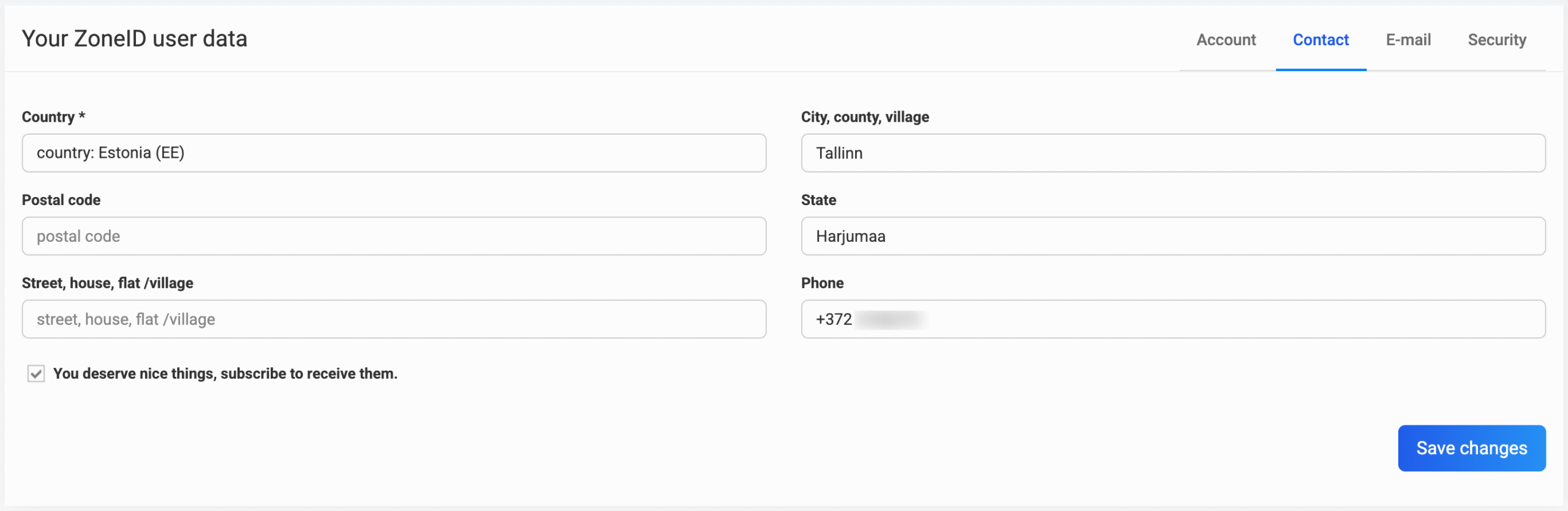Click the Phone field starting with +372
The height and width of the screenshot is (511, 1568).
pyautogui.click(x=1173, y=319)
